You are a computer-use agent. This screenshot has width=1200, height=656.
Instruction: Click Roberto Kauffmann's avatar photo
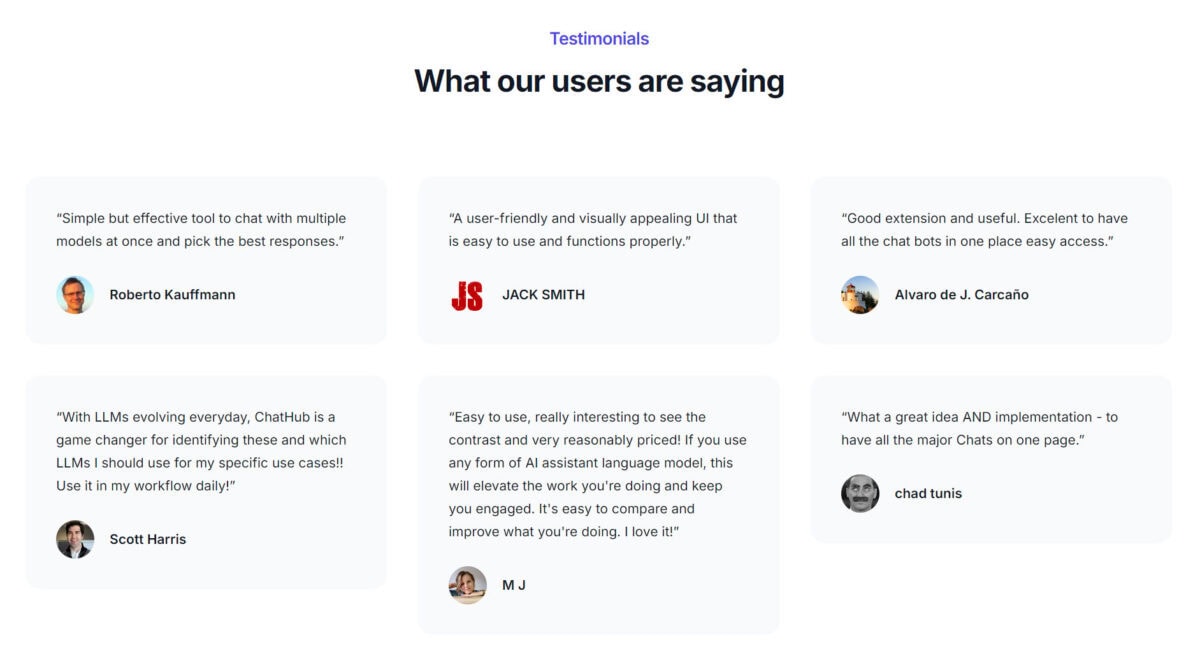[75, 295]
